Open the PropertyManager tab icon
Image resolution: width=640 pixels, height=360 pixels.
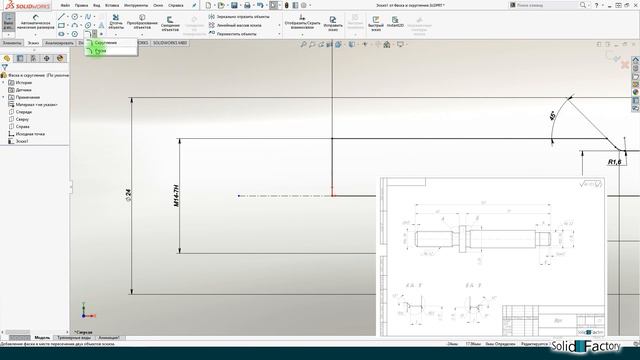pyautogui.click(x=20, y=58)
